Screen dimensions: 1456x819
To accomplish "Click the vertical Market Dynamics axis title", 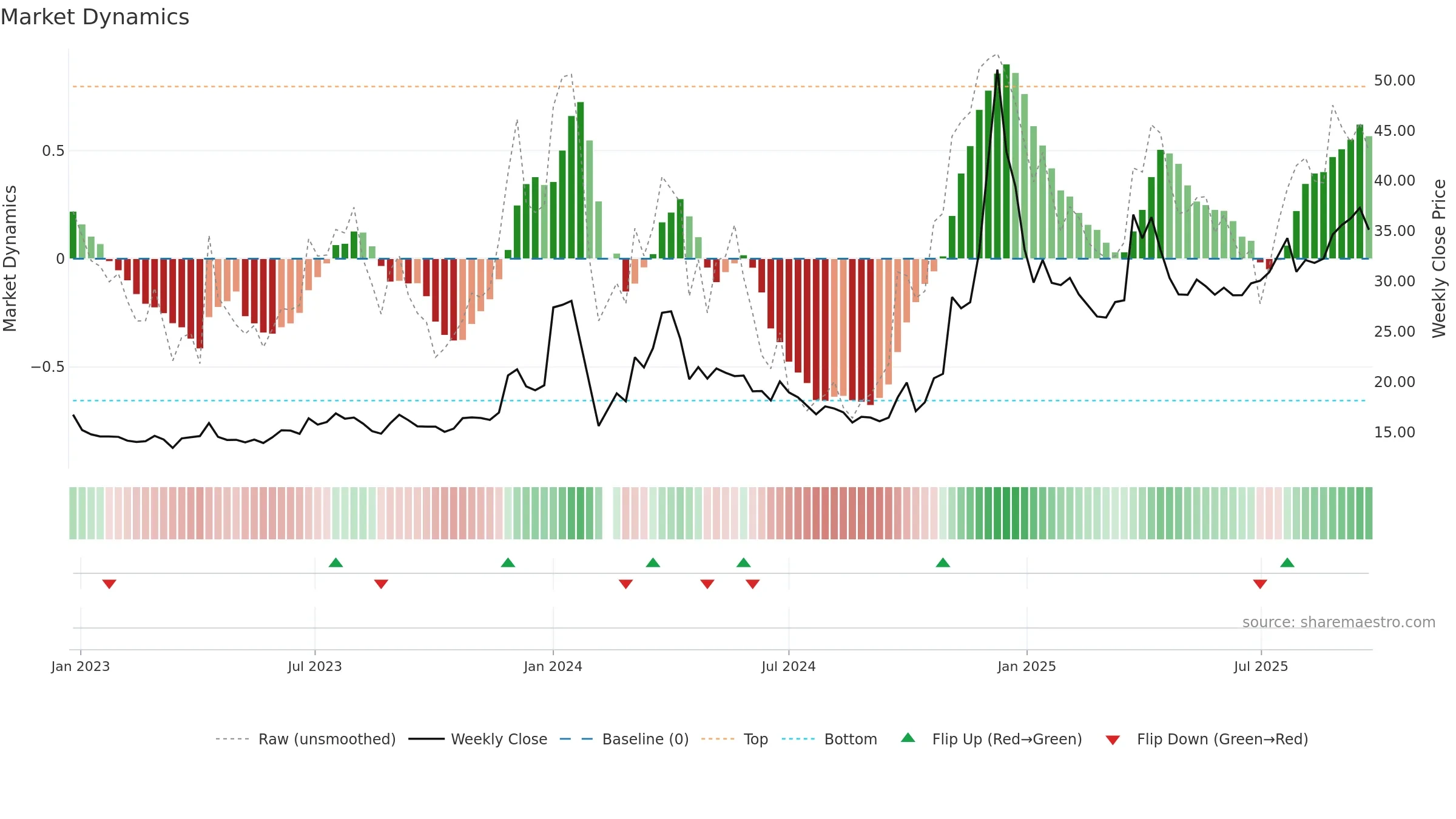I will (10, 258).
